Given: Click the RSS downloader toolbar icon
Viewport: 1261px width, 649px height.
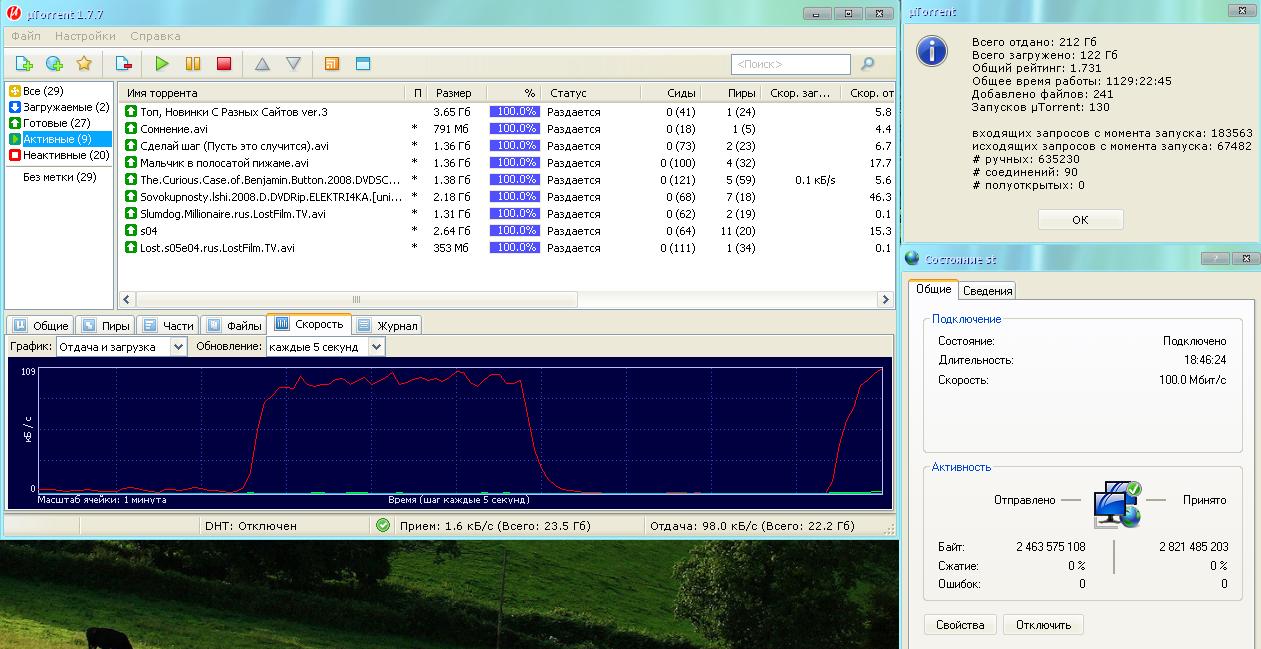Looking at the screenshot, I should pos(332,64).
